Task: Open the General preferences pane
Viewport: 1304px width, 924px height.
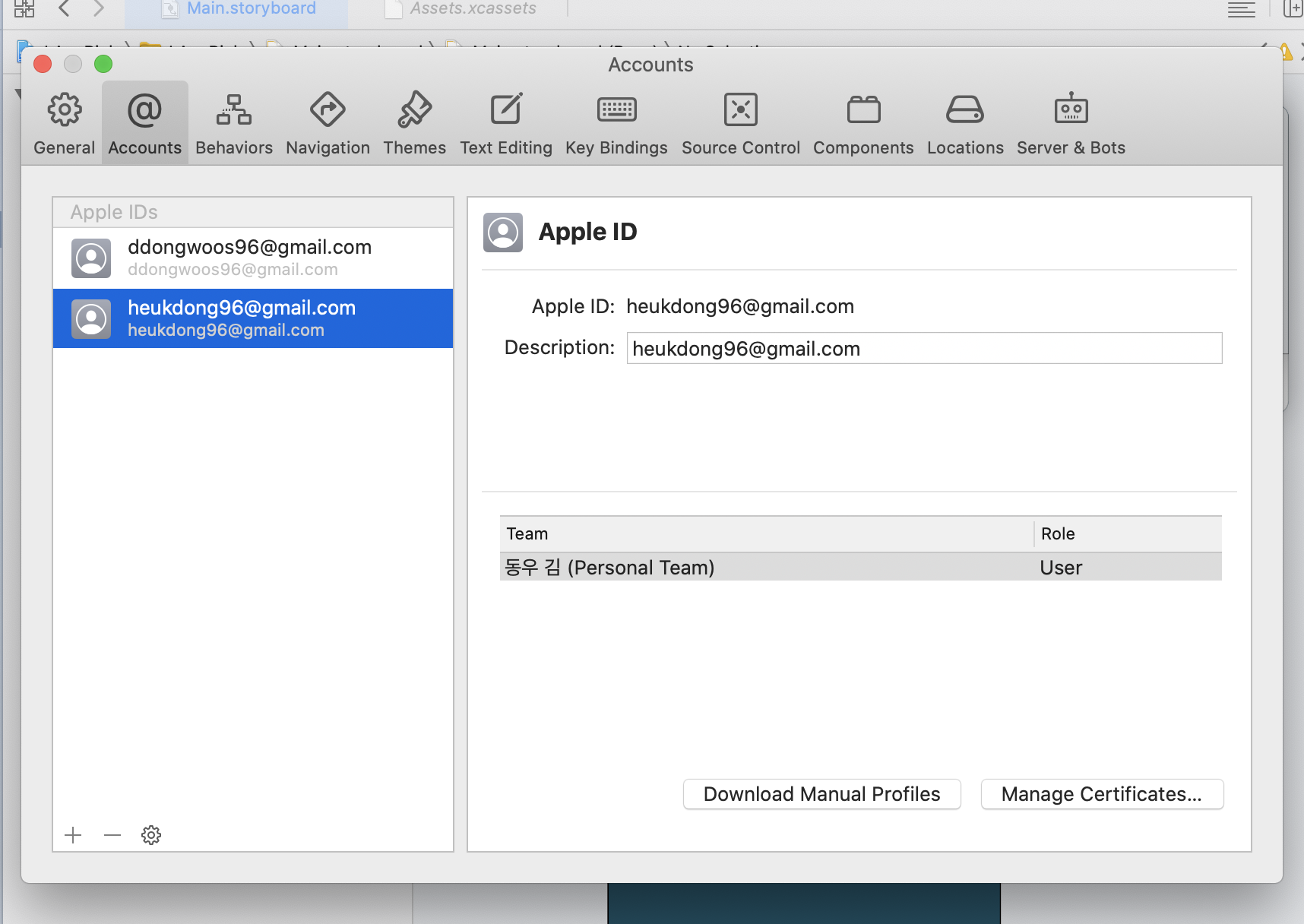Action: [65, 123]
